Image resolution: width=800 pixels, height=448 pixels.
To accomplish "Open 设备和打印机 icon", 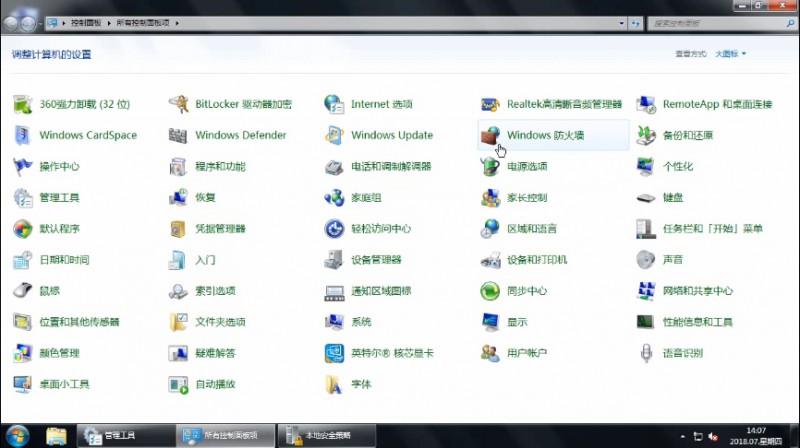I will click(490, 260).
